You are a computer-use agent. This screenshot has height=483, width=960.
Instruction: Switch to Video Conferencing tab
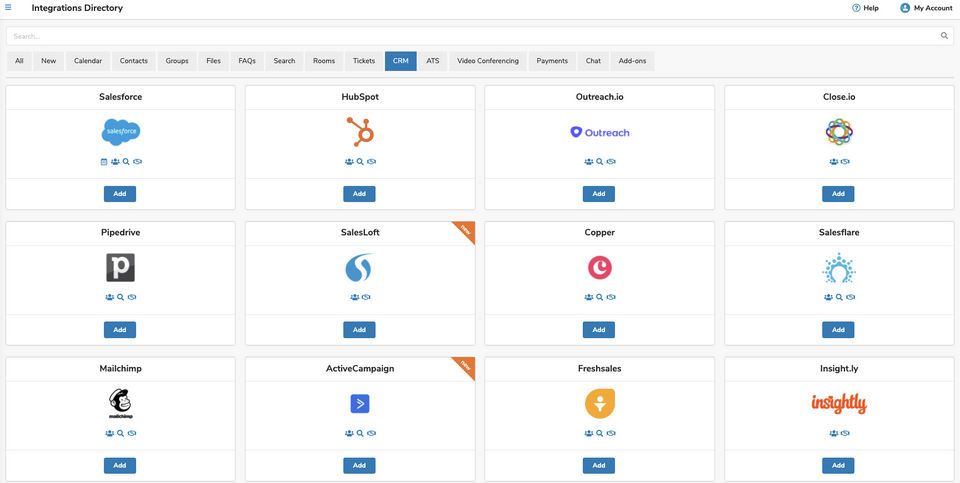click(488, 61)
